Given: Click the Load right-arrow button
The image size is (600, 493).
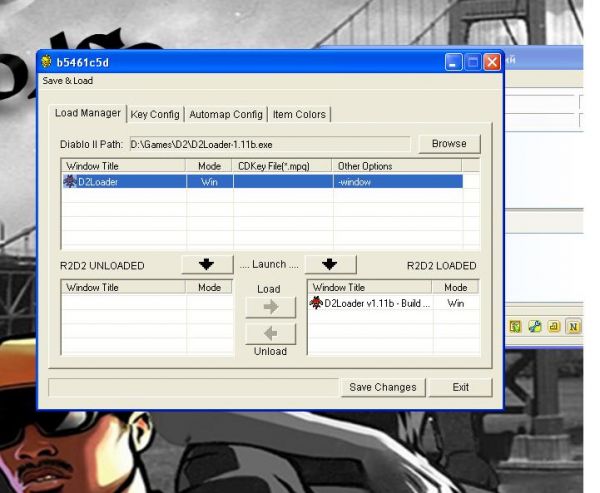Looking at the screenshot, I should pos(270,308).
